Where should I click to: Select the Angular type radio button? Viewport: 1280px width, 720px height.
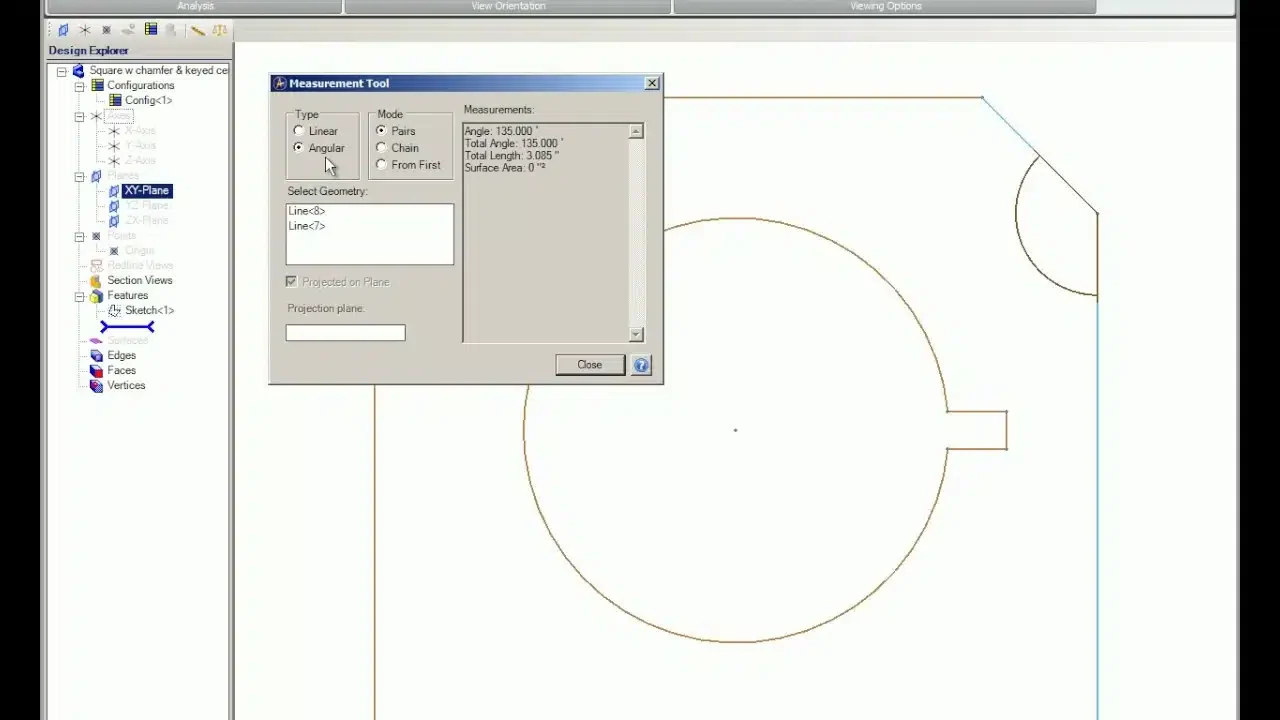[298, 148]
